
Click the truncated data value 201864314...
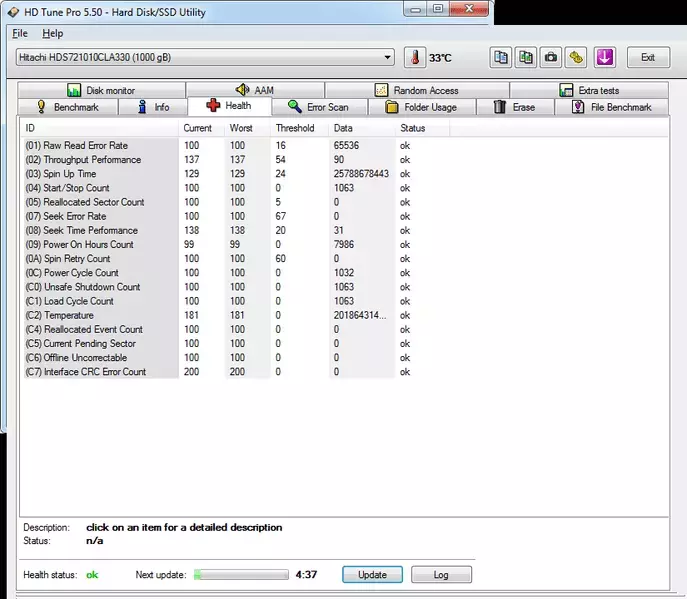point(360,315)
